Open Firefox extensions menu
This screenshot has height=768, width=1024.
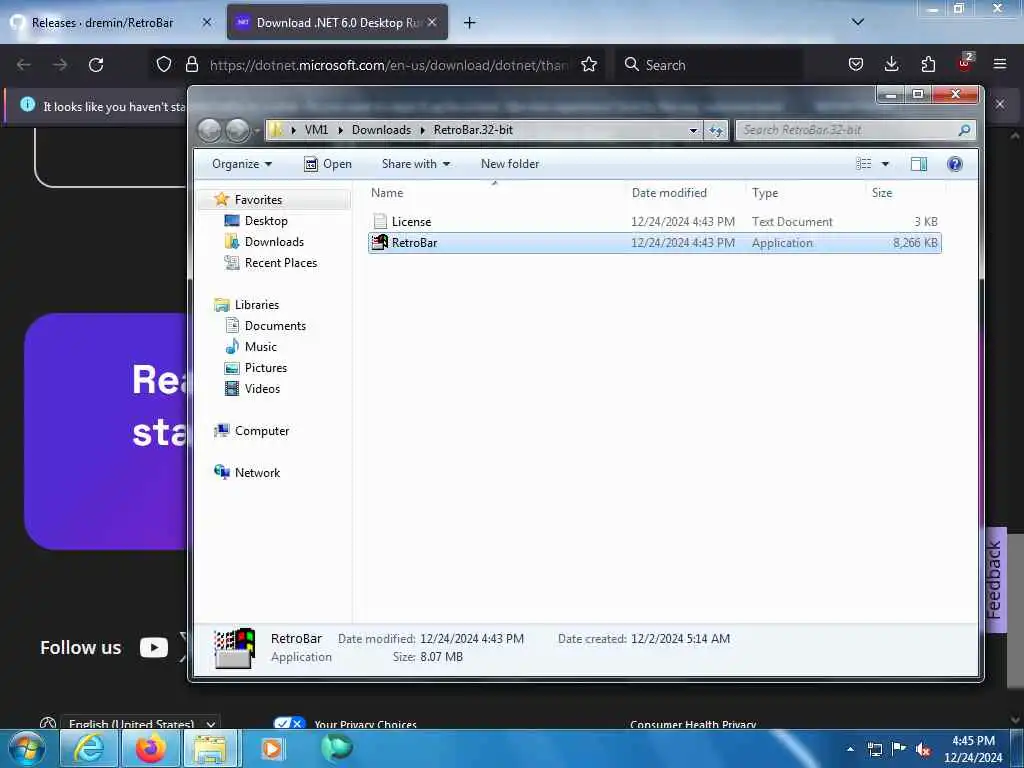click(928, 64)
